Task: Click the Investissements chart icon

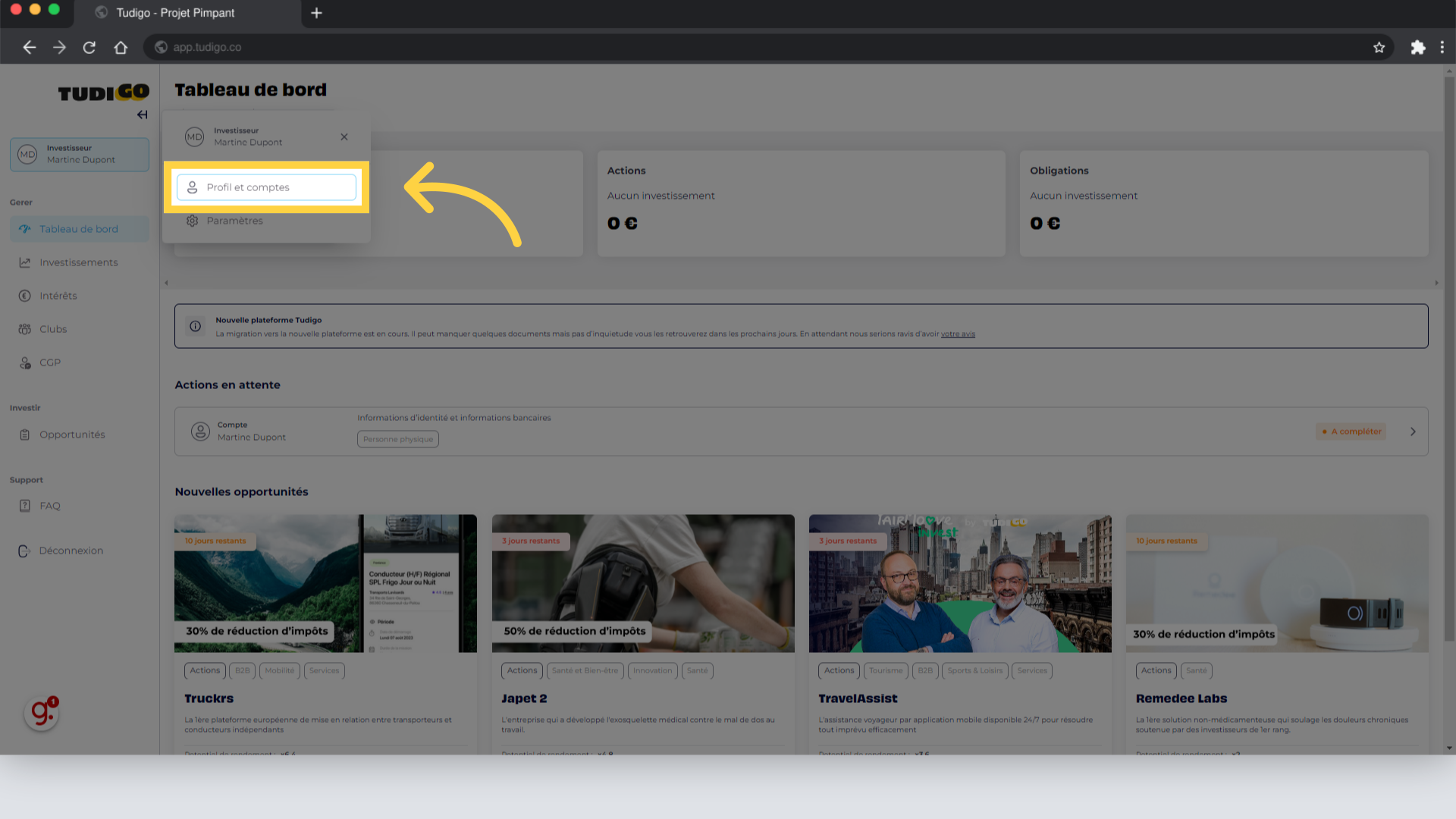Action: 25,262
